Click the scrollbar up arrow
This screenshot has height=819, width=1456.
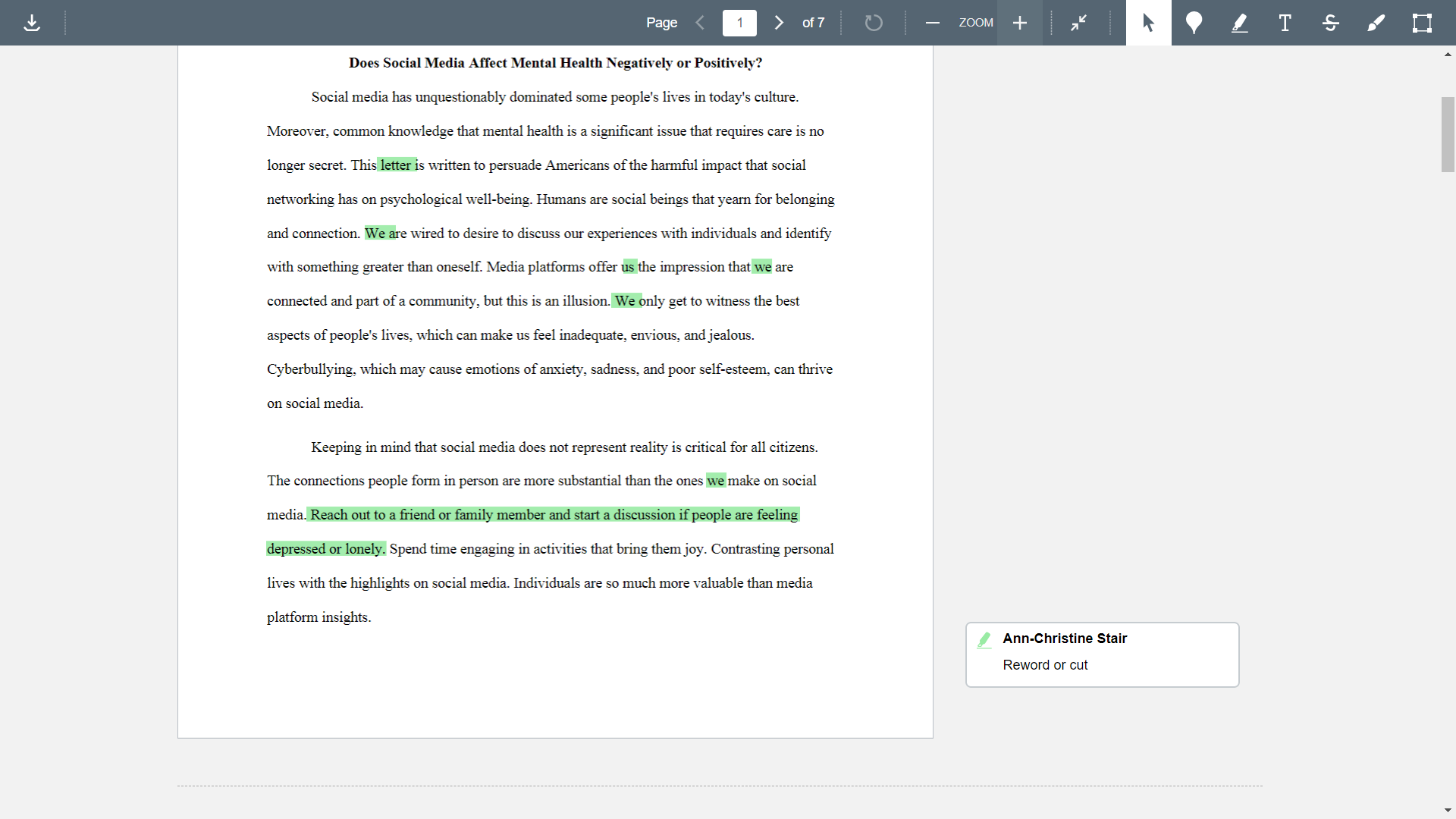click(x=1448, y=55)
